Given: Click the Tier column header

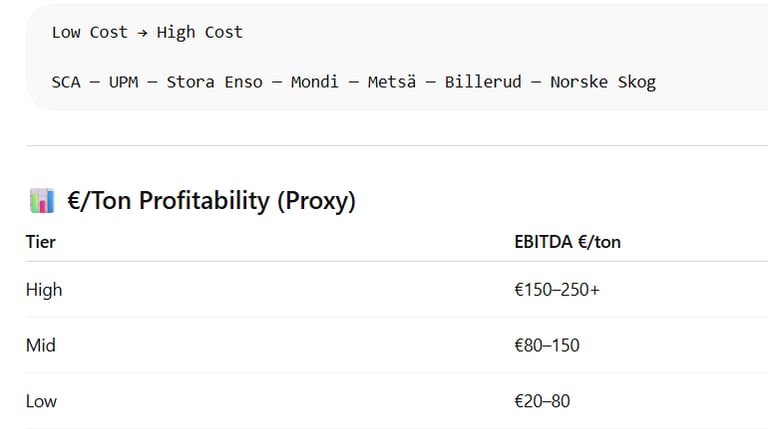Looking at the screenshot, I should click(x=40, y=242).
